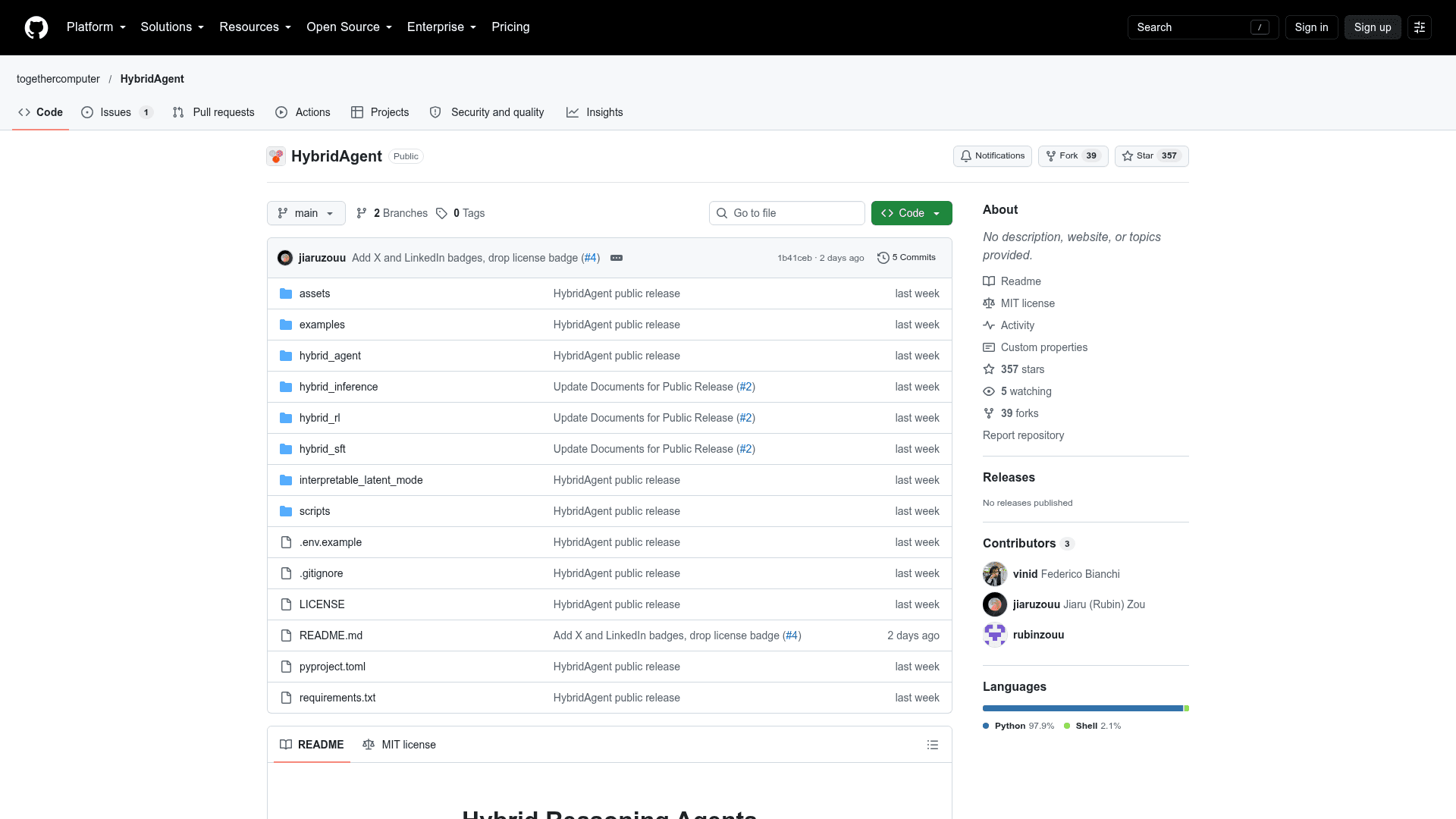Click the LICENSE file icon
1456x819 pixels.
click(286, 604)
